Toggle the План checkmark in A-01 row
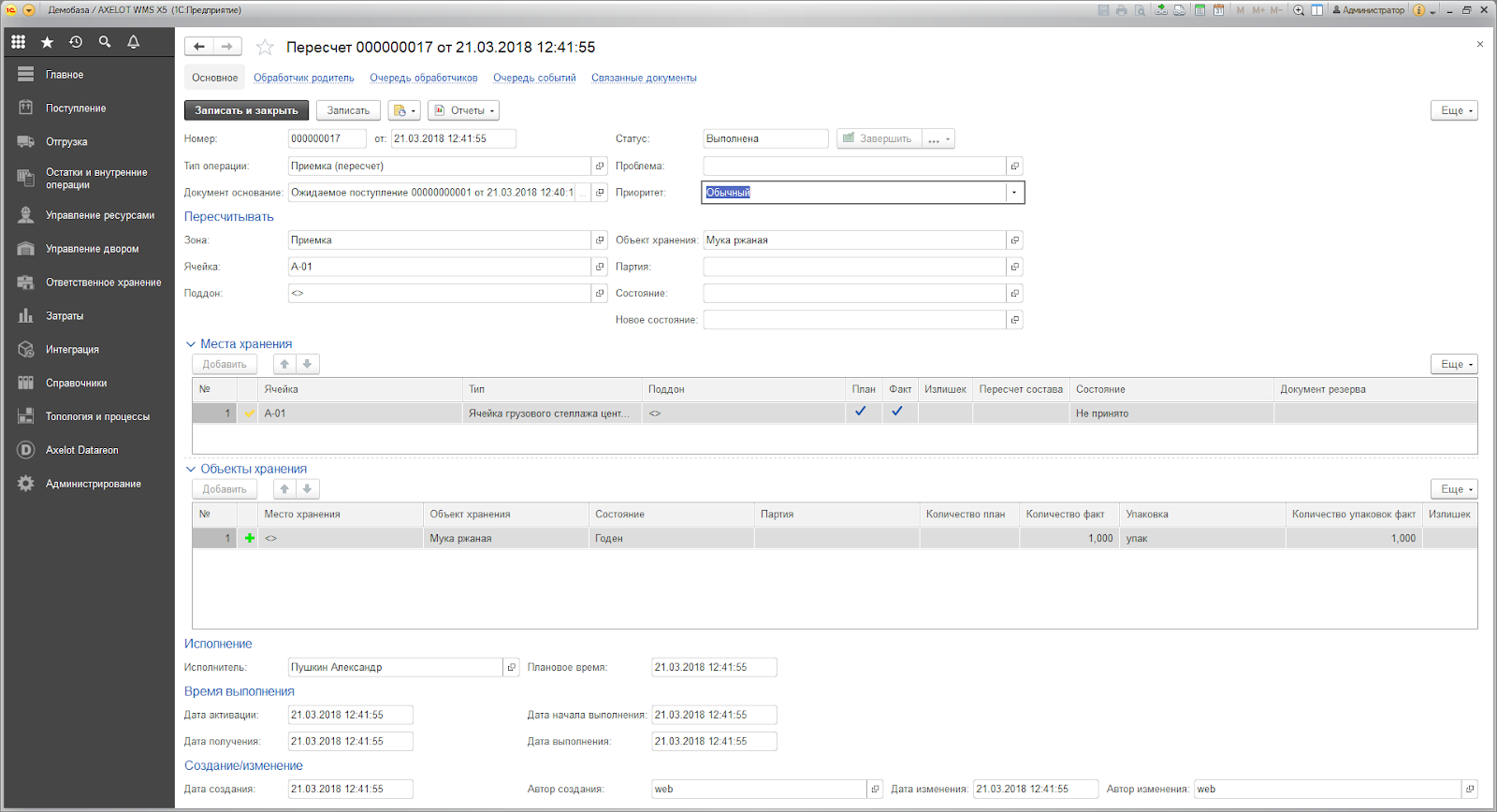This screenshot has width=1497, height=812. tap(861, 412)
